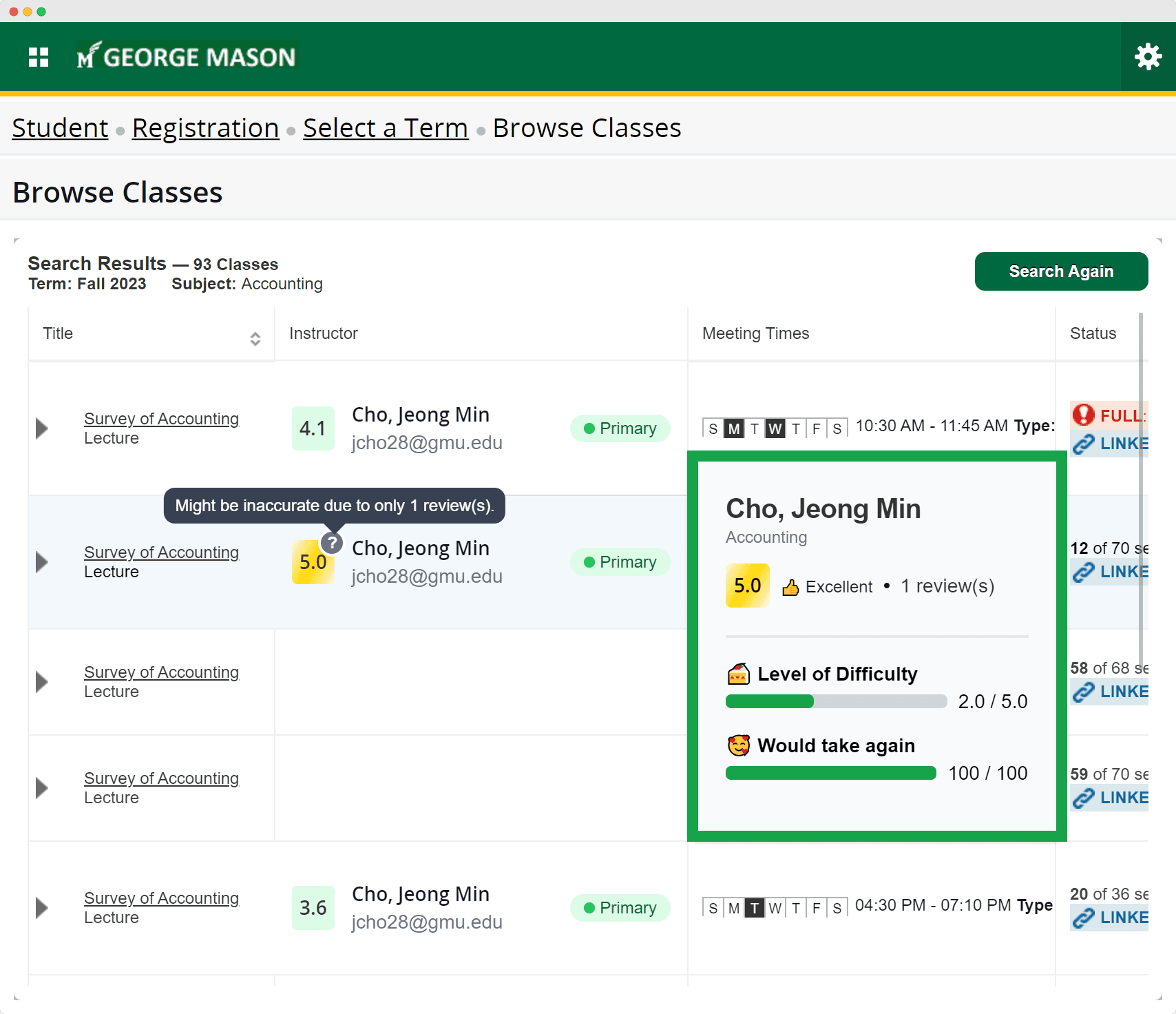Open Survey of Accounting link in the 58 of 68 row

161,672
